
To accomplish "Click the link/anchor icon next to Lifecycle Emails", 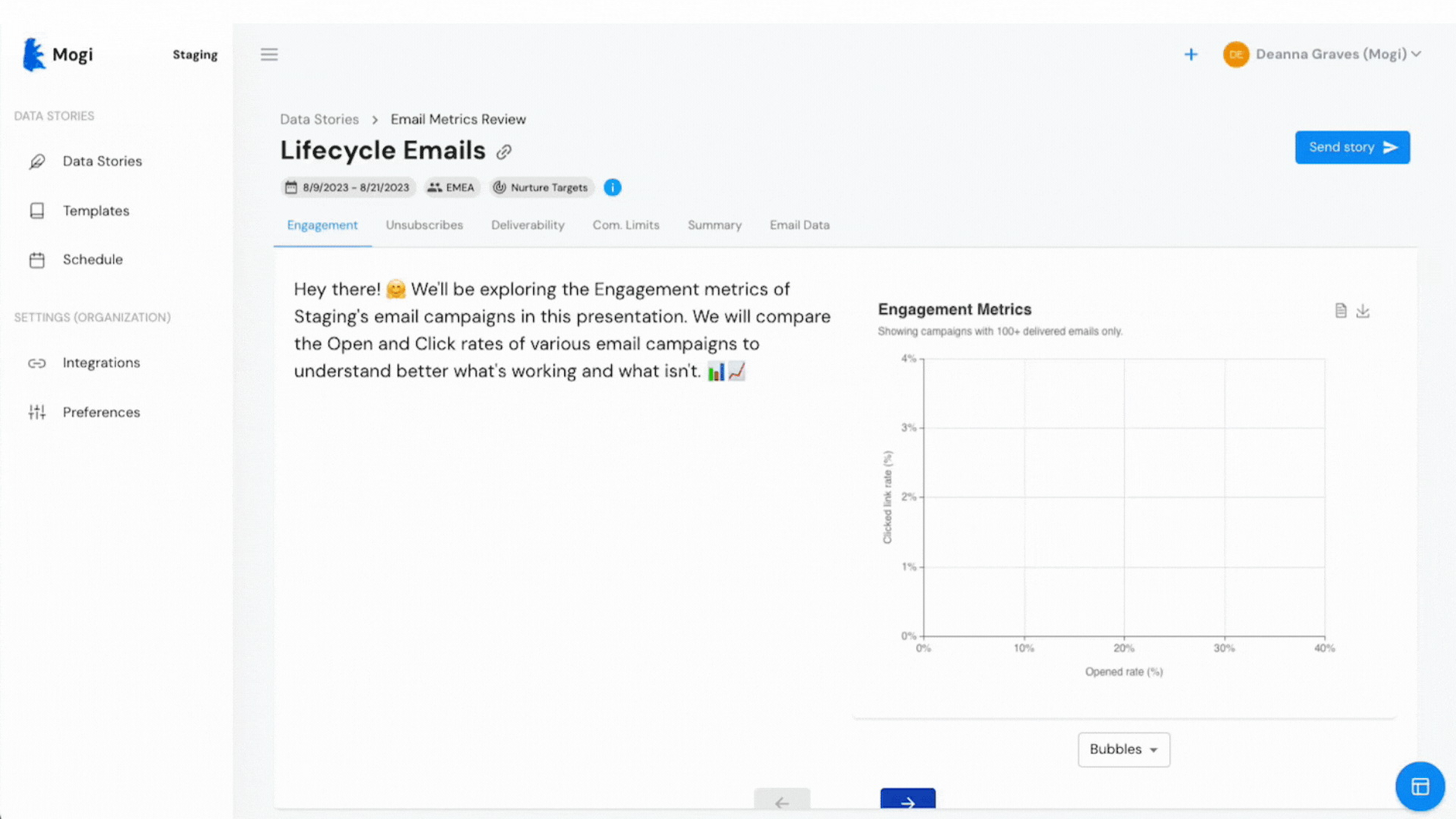I will click(504, 152).
